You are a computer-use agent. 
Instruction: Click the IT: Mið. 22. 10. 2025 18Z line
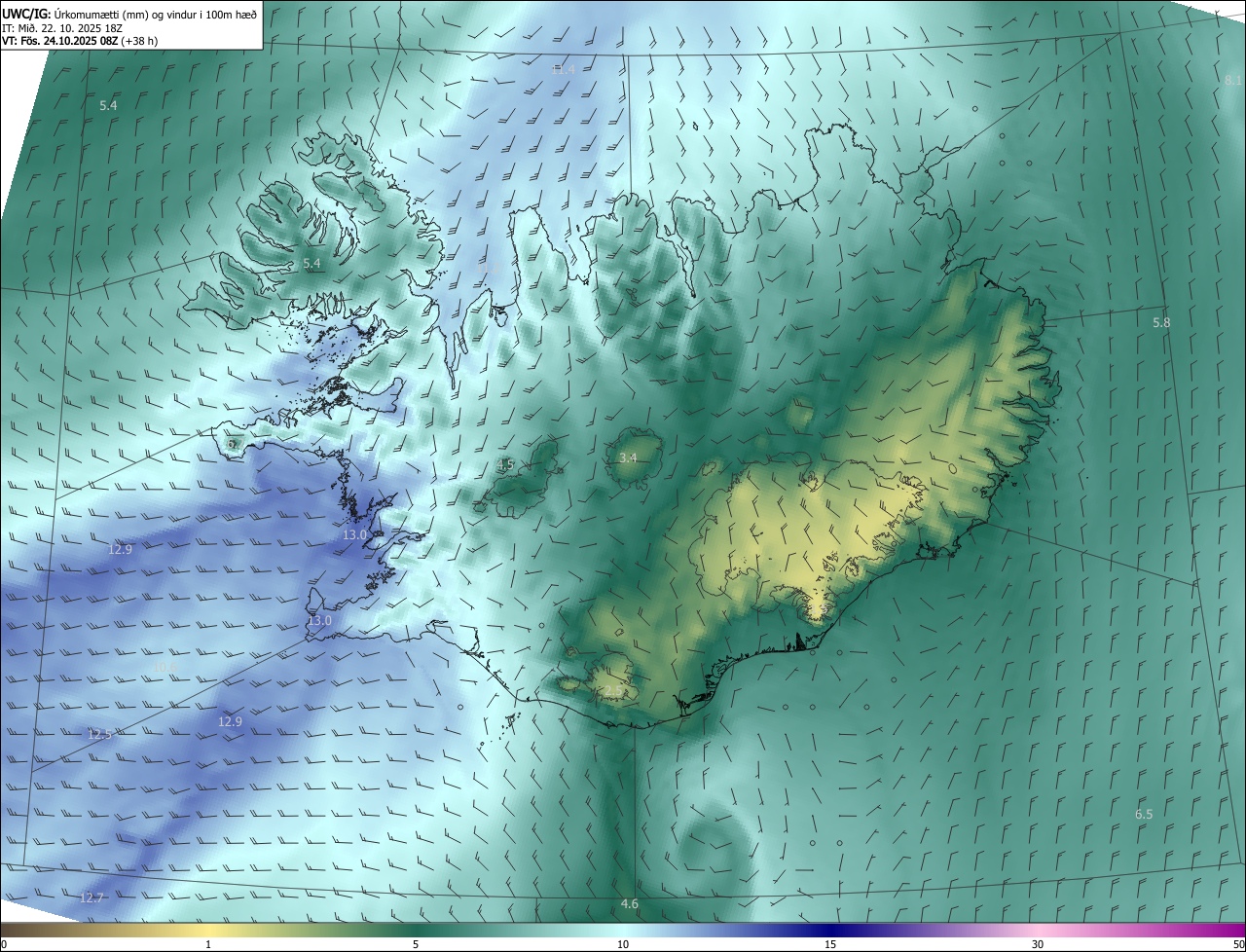coord(61,28)
